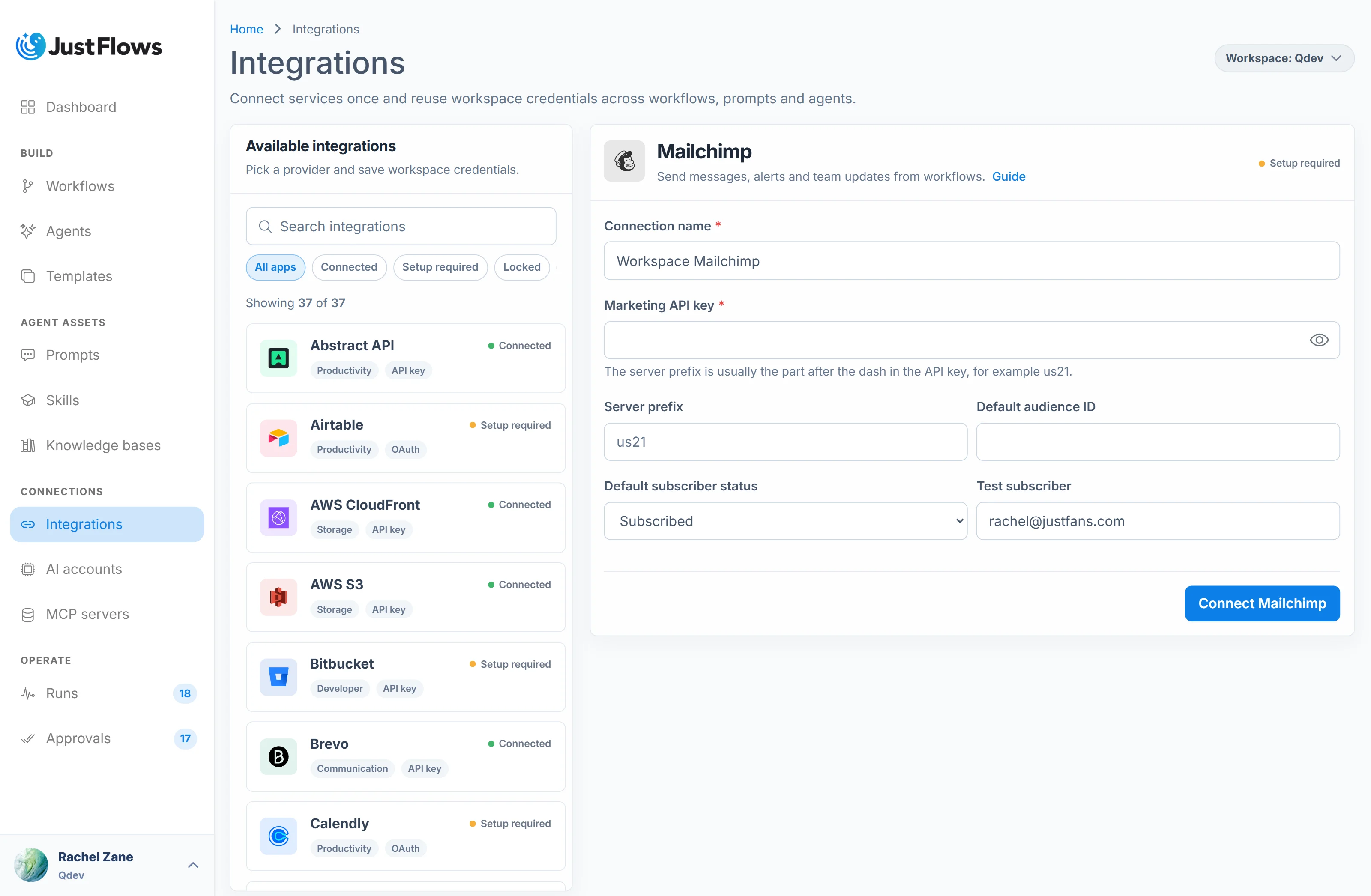Click the Integrations link icon
1371x896 pixels.
click(28, 525)
